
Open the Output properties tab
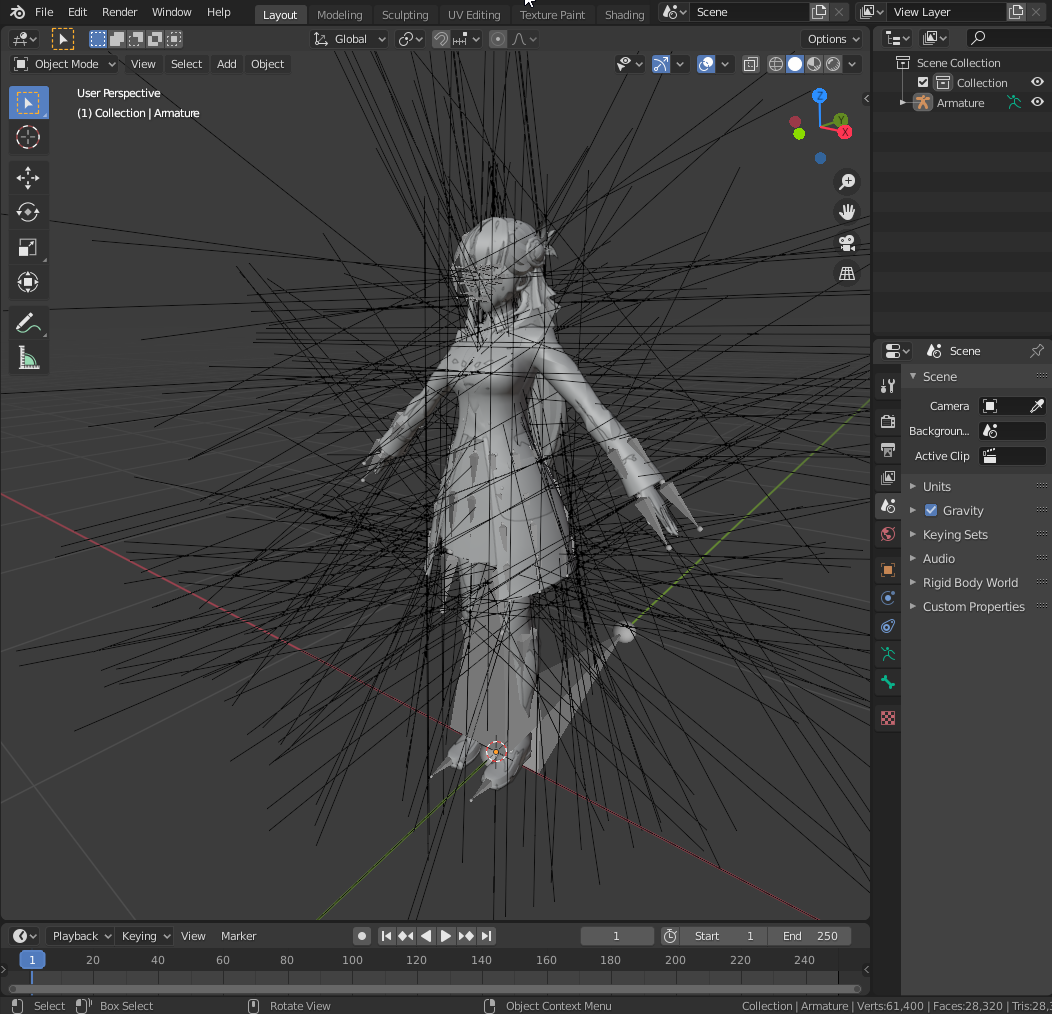coord(888,450)
